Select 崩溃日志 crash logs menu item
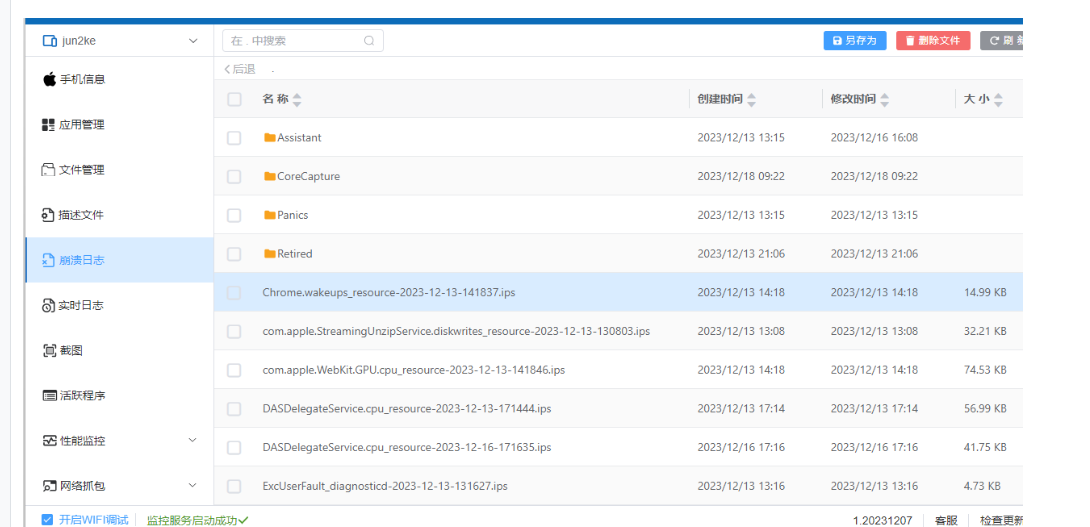The width and height of the screenshot is (1090, 527). pyautogui.click(x=119, y=260)
